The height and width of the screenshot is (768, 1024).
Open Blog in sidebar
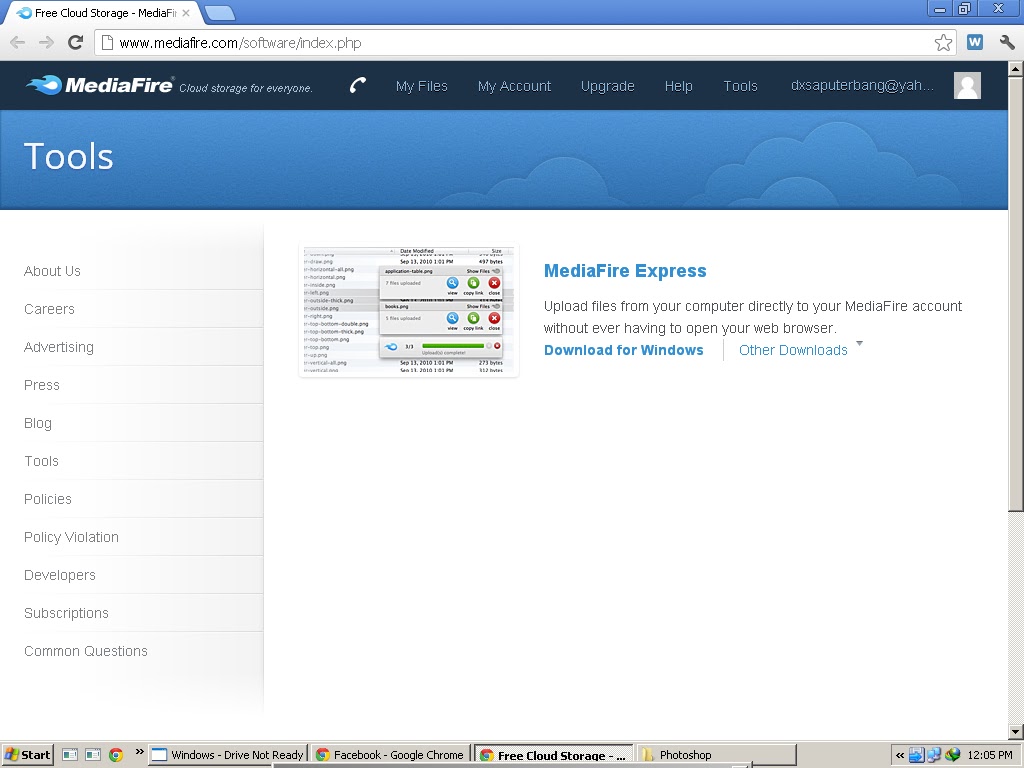pos(37,423)
